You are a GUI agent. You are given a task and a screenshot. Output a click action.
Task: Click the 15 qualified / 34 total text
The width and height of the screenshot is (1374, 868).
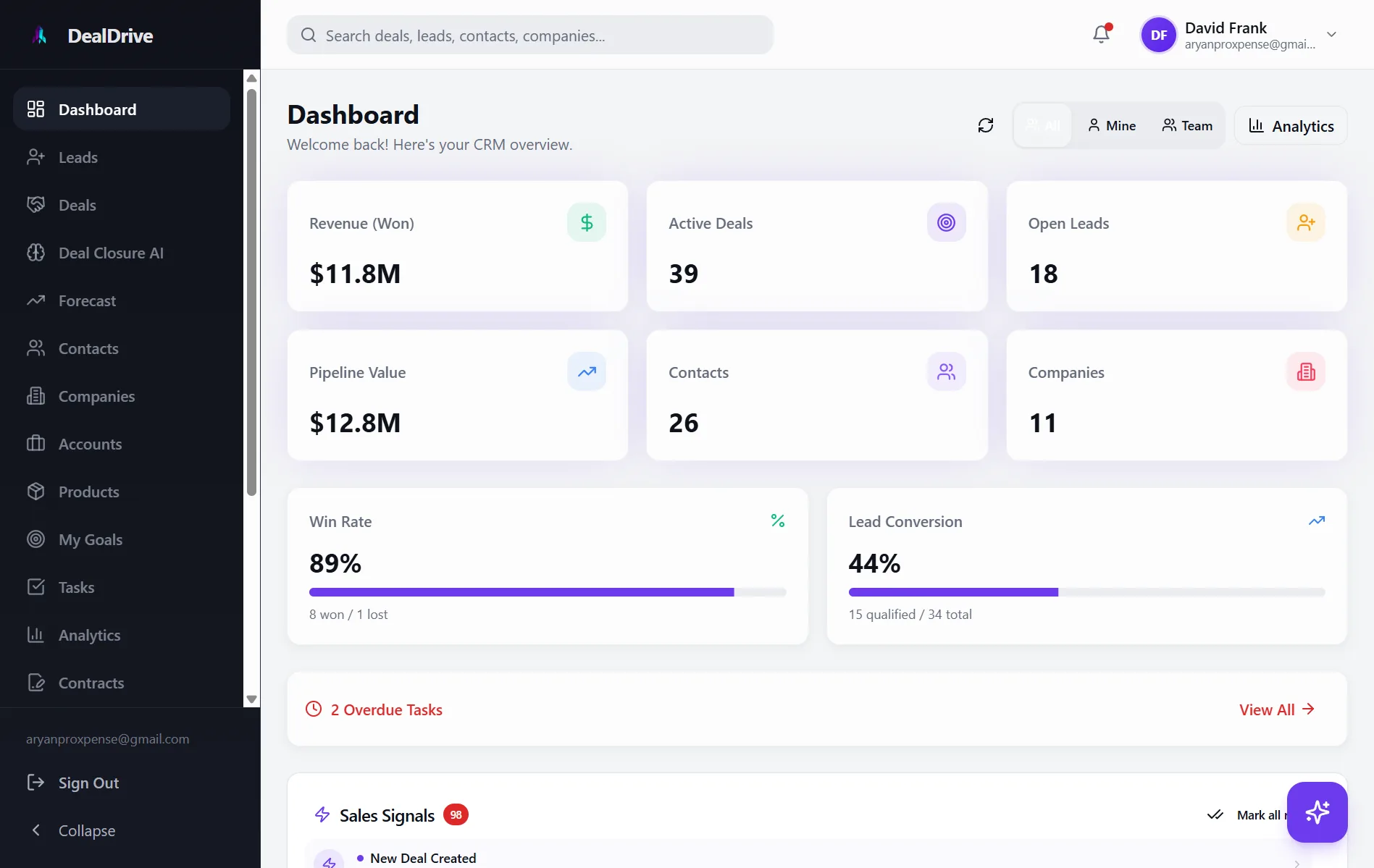pos(910,614)
